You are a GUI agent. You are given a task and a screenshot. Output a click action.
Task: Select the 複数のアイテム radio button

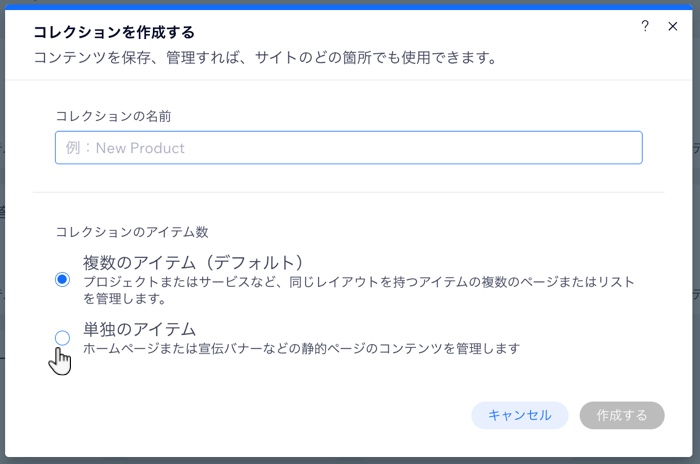[62, 280]
